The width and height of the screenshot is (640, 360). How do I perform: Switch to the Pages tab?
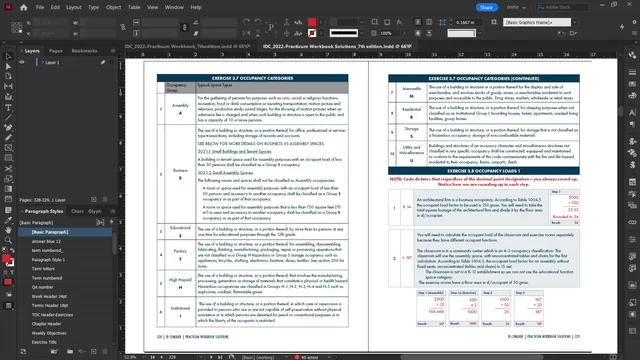point(56,51)
